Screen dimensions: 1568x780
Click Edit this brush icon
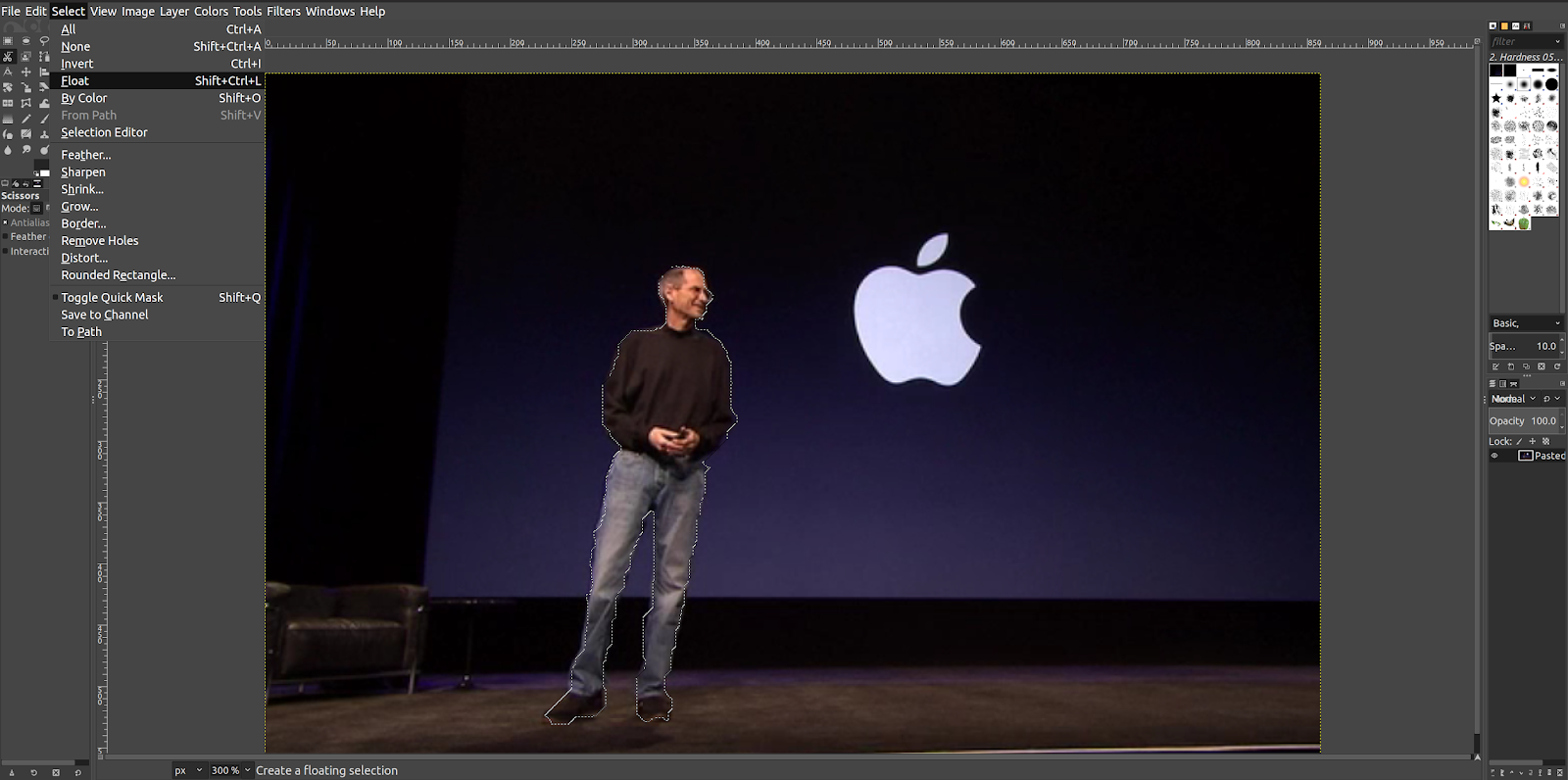(x=1495, y=366)
